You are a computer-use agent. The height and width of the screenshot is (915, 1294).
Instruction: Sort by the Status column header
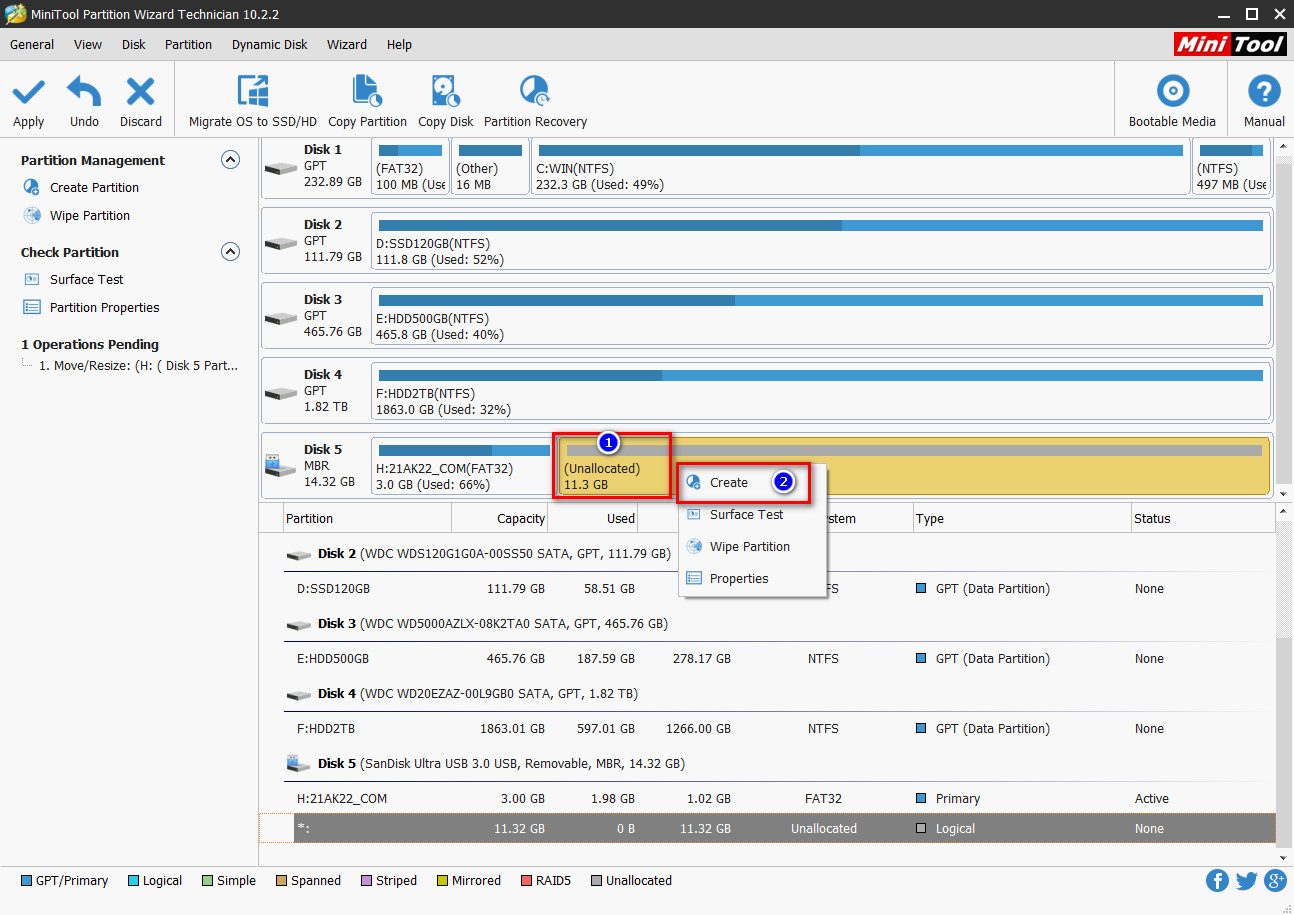coord(1203,518)
